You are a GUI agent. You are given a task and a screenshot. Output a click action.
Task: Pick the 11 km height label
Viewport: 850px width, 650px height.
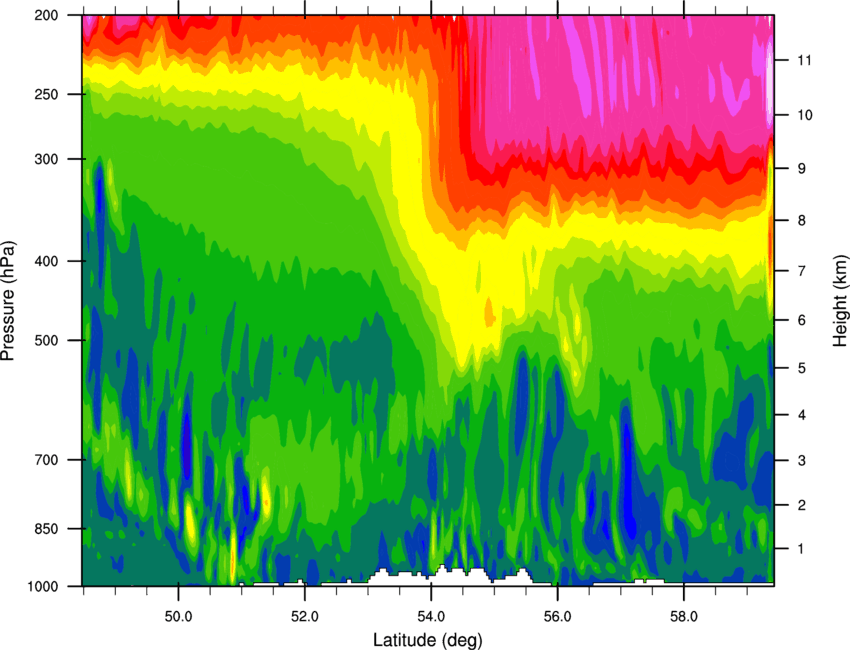(x=804, y=60)
